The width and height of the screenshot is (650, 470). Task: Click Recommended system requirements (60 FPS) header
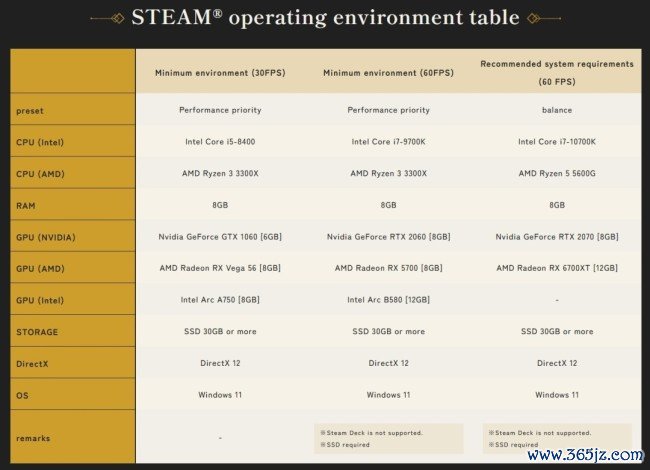pyautogui.click(x=557, y=73)
